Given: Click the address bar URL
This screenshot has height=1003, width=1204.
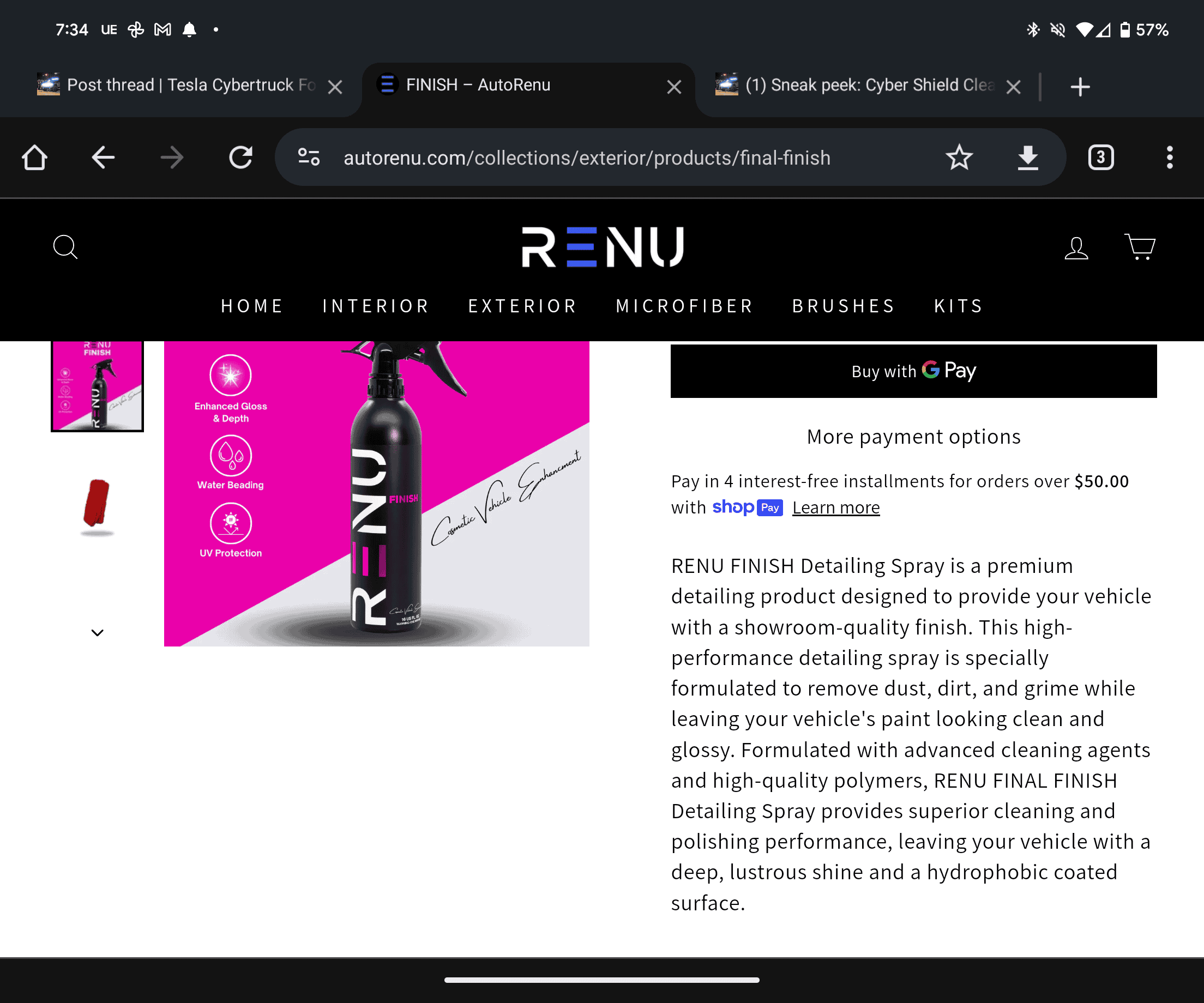Looking at the screenshot, I should point(587,158).
